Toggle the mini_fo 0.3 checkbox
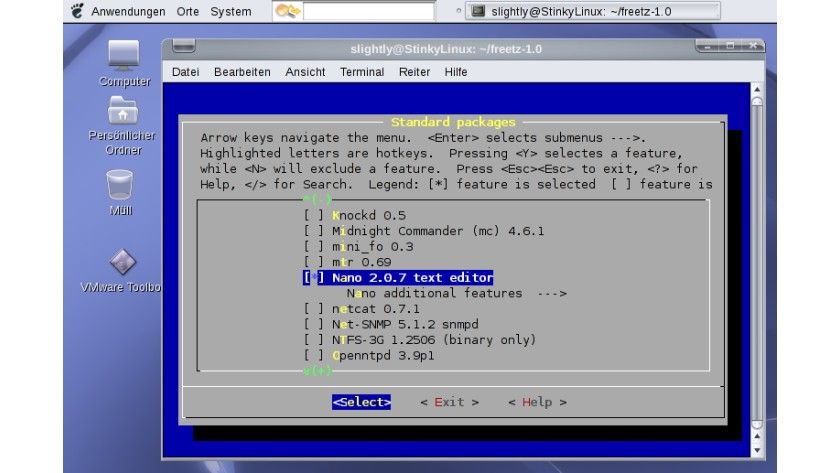Viewport: 840px width, 473px height. (x=314, y=246)
